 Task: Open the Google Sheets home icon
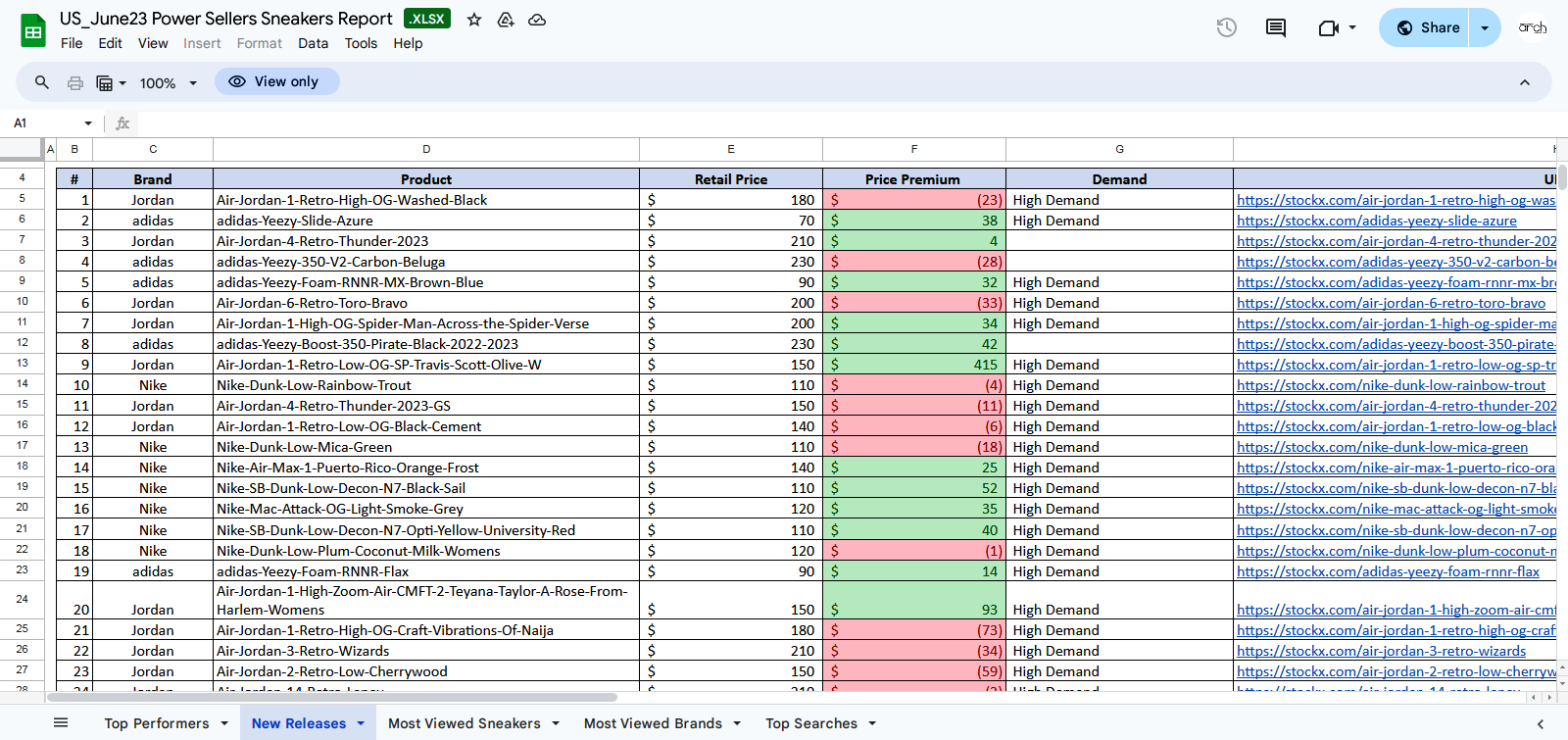pos(33,30)
